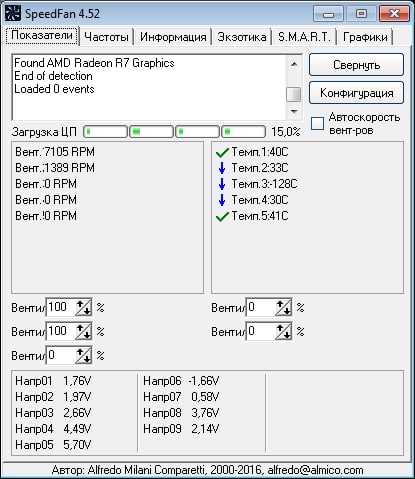This screenshot has height=479, width=415.
Task: Click the log scrollbar thumb
Action: 294,94
